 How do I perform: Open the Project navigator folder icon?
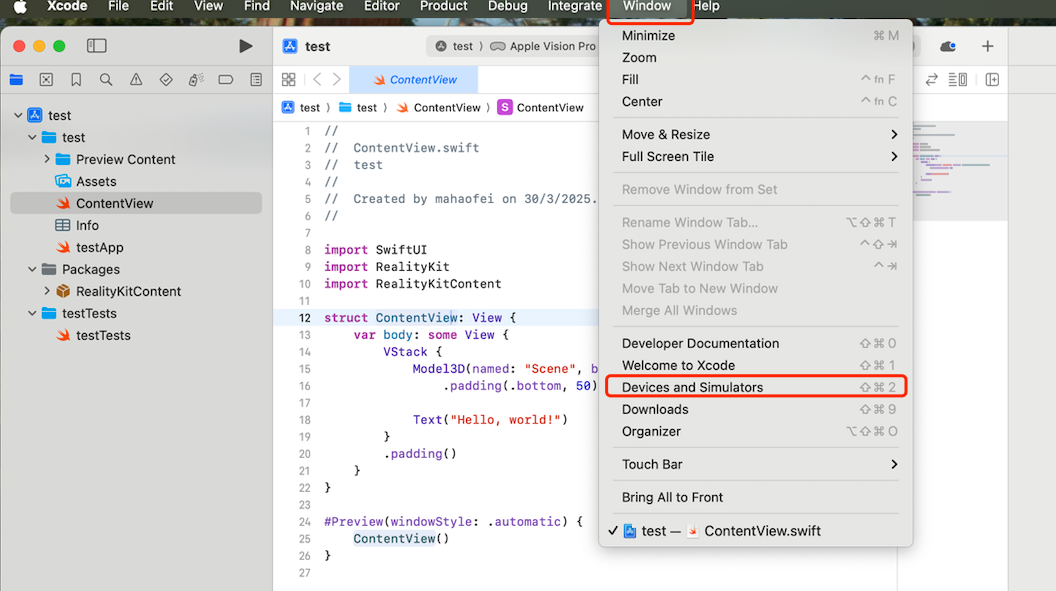click(x=17, y=79)
